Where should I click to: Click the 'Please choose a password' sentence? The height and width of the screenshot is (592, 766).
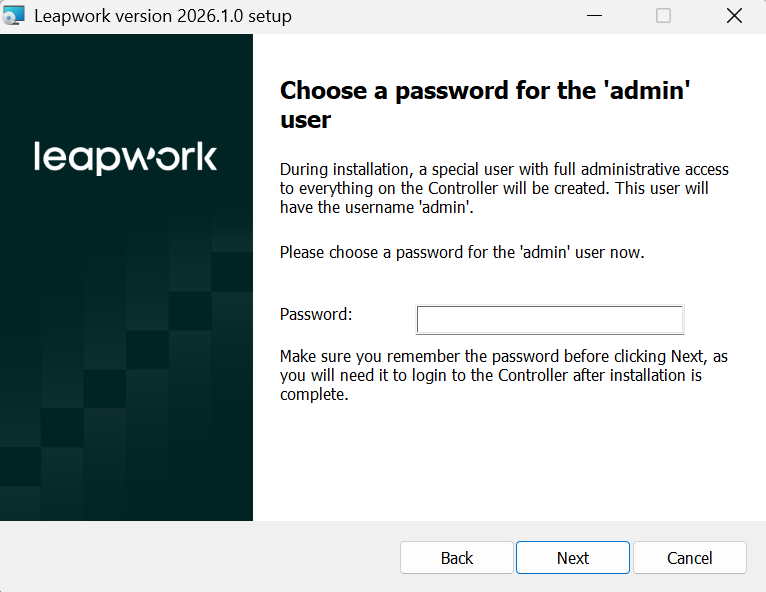pos(462,252)
